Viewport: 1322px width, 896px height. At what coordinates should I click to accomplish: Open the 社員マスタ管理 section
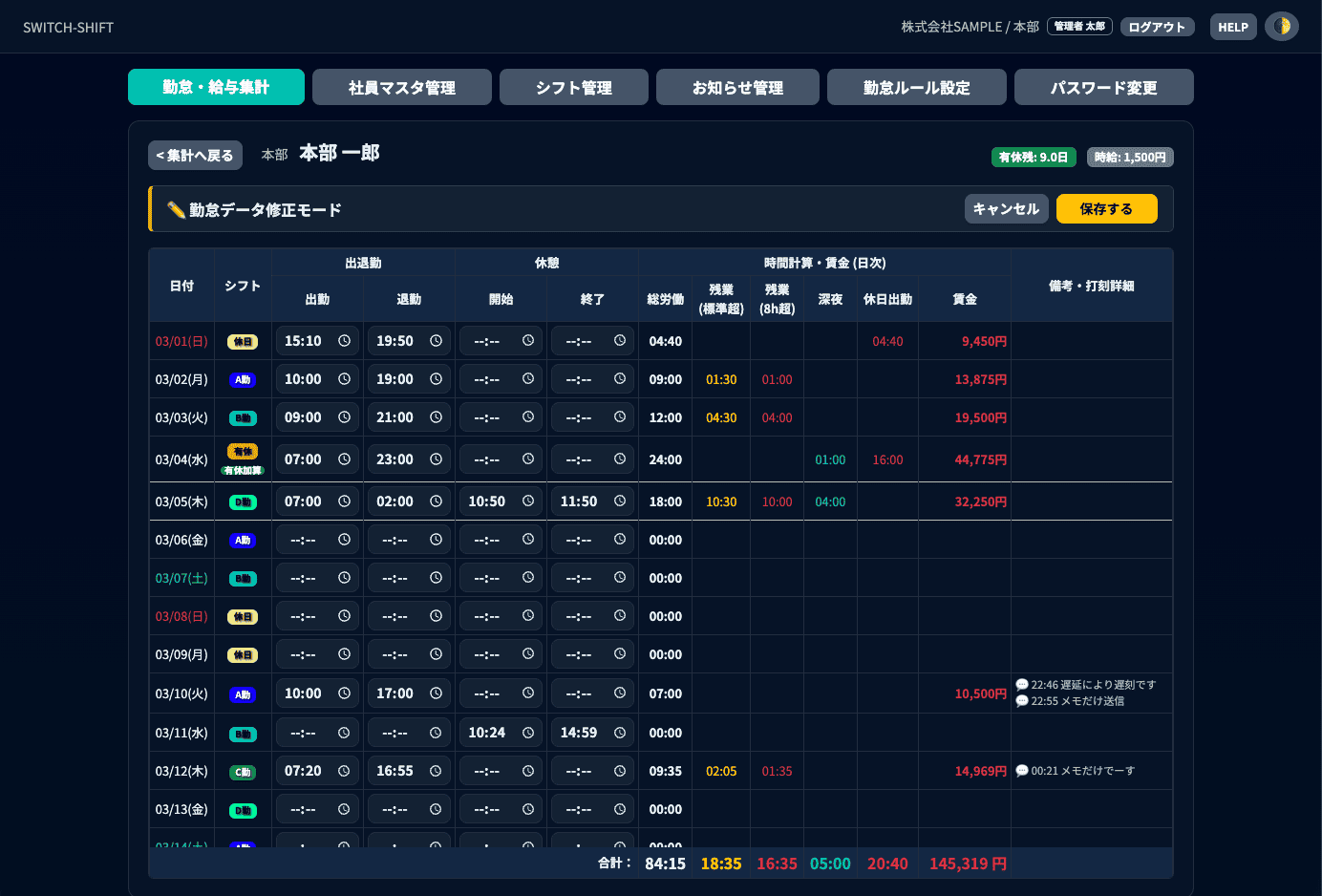401,86
